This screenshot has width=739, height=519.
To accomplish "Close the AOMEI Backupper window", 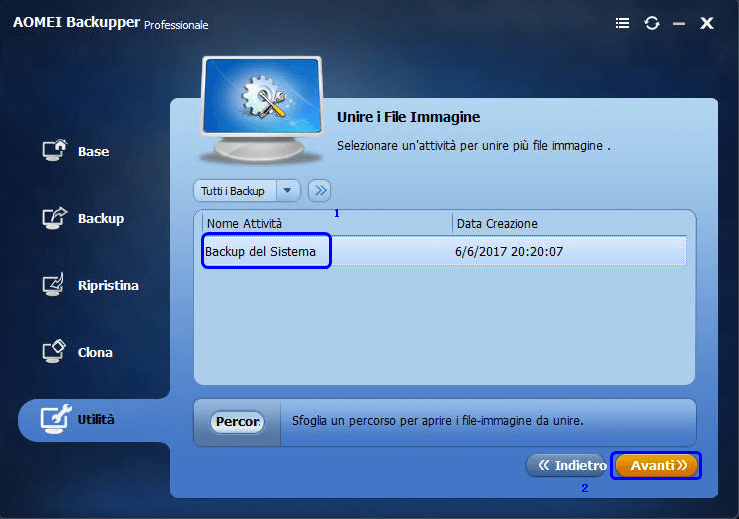I will click(x=706, y=23).
